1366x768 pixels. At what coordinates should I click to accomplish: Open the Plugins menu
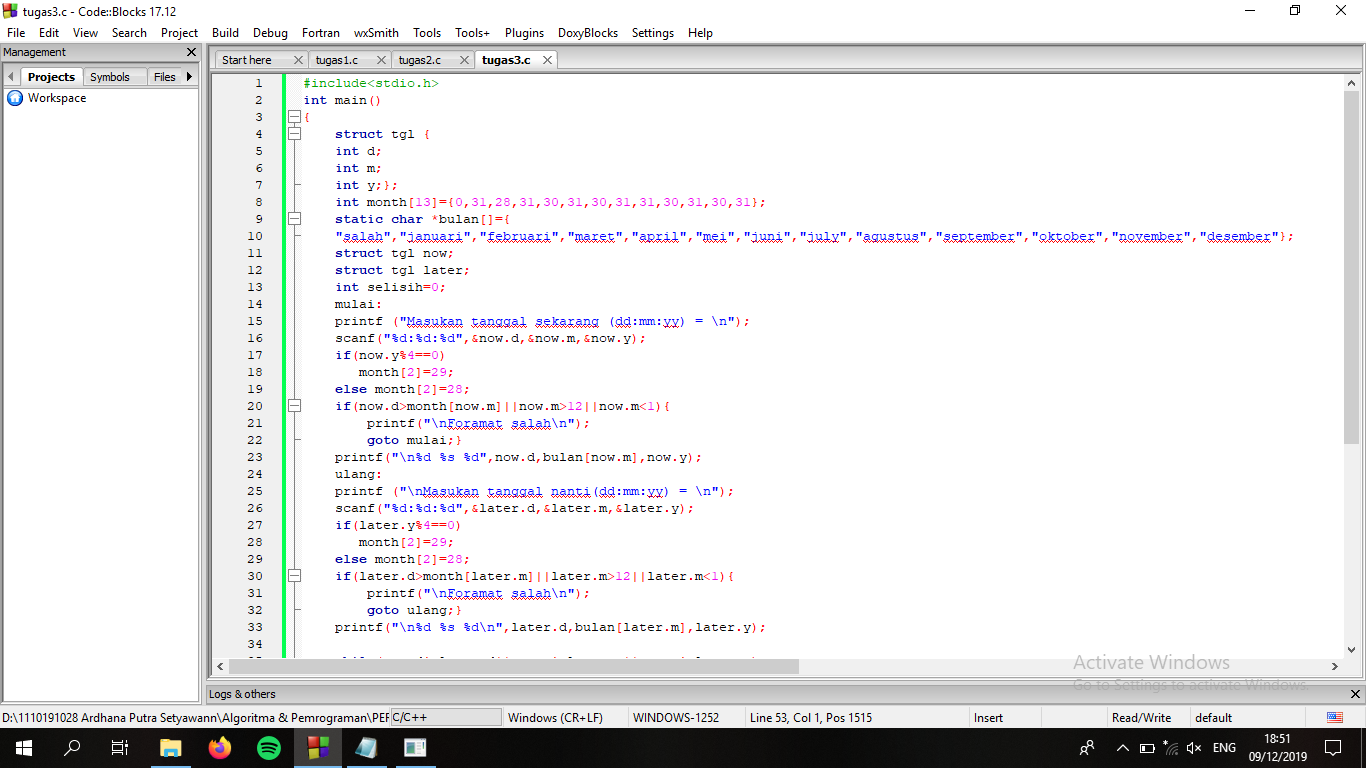(x=524, y=33)
